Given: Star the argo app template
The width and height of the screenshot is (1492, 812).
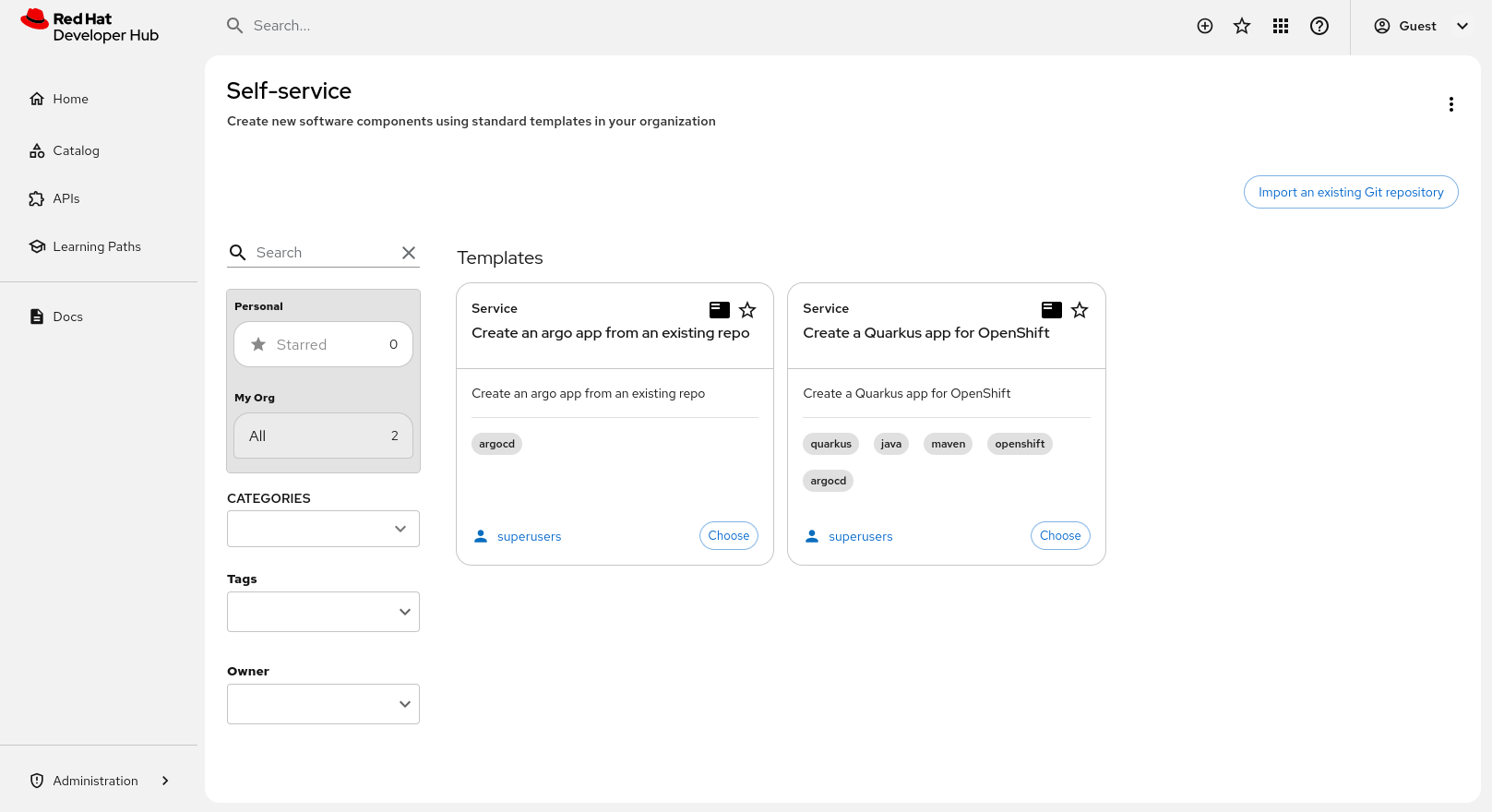Looking at the screenshot, I should tap(747, 310).
